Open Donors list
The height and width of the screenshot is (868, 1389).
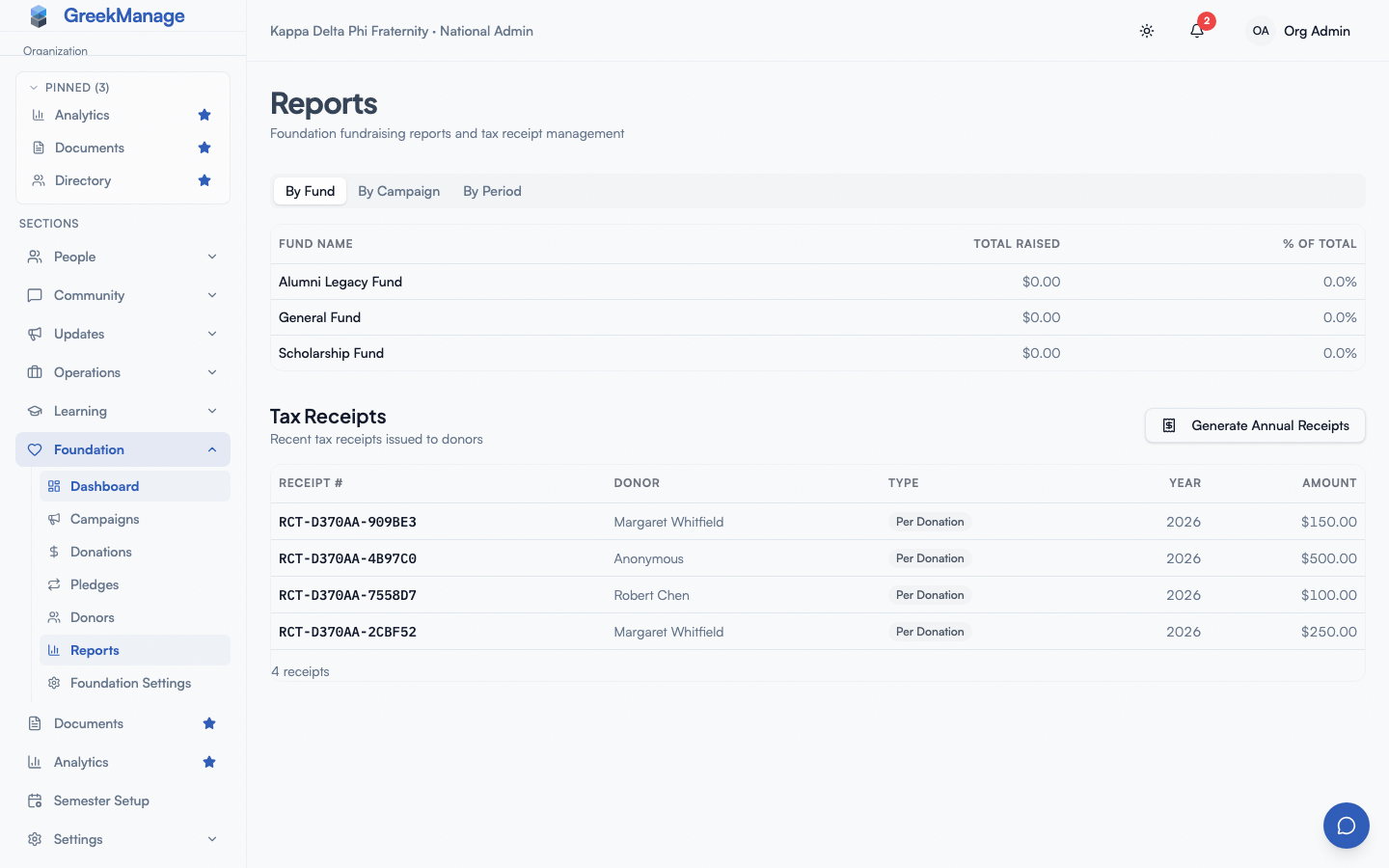(135, 617)
